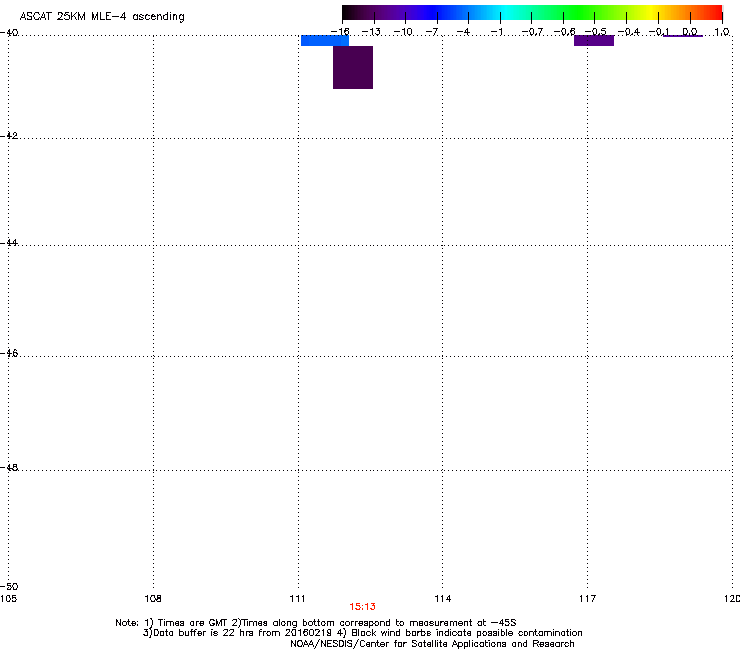
Task: Click the 0.0 color scale label
Action: (x=690, y=32)
